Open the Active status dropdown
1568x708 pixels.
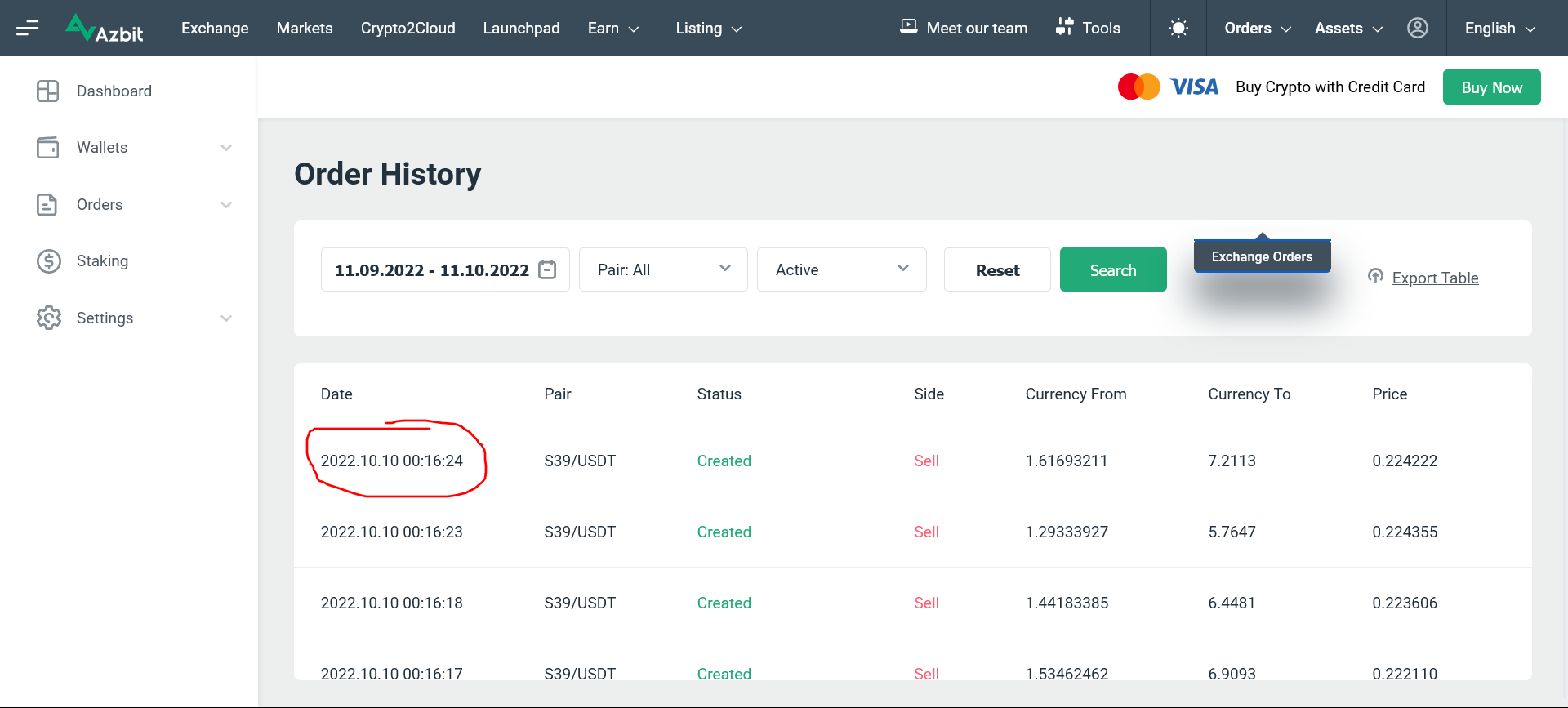point(841,269)
